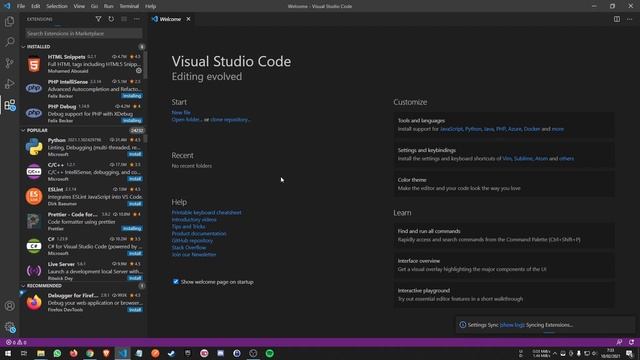Open the Python extension entry
This screenshot has width=640, height=360.
(x=84, y=147)
